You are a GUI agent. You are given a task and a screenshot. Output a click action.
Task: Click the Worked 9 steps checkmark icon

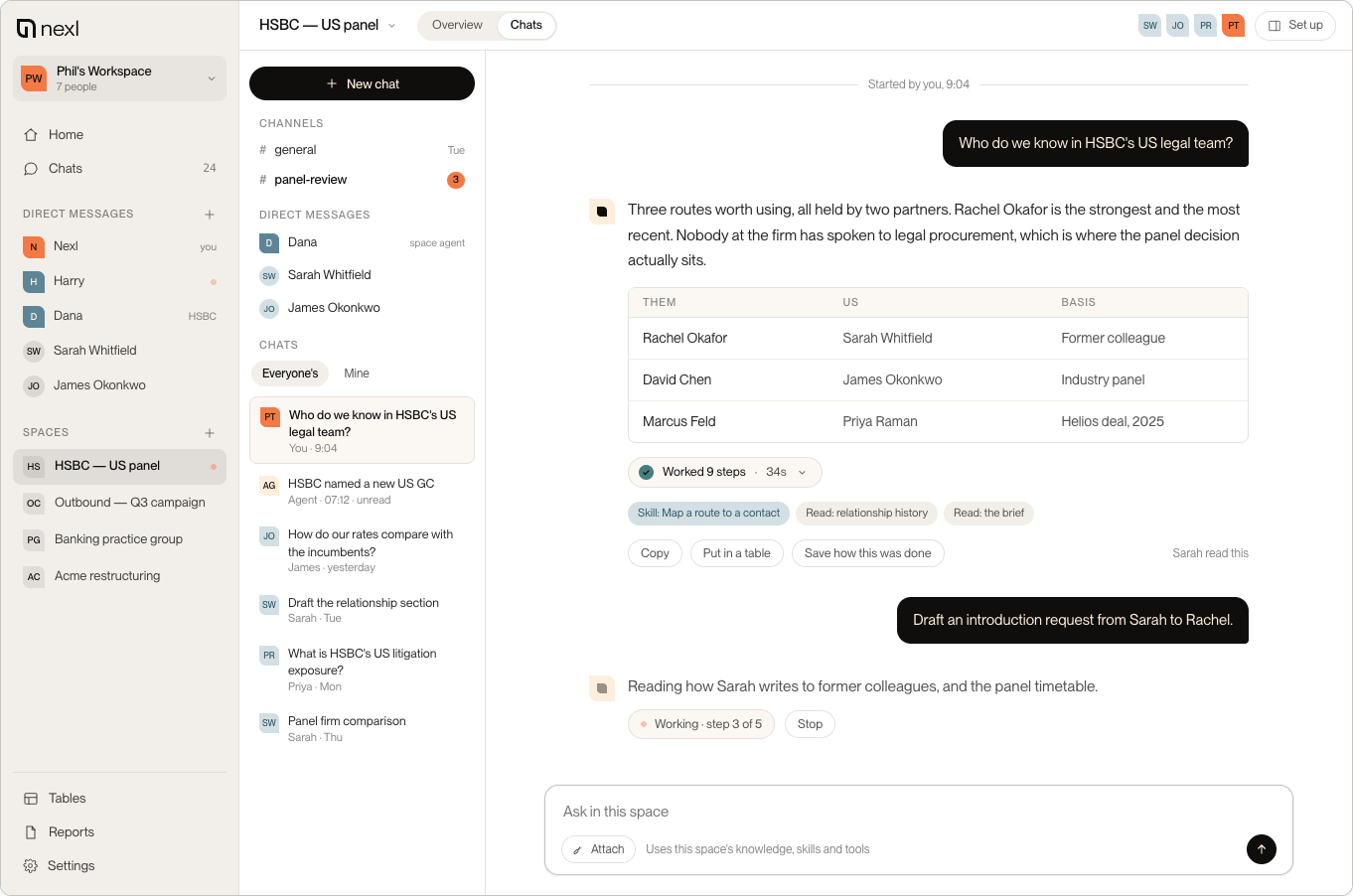646,472
